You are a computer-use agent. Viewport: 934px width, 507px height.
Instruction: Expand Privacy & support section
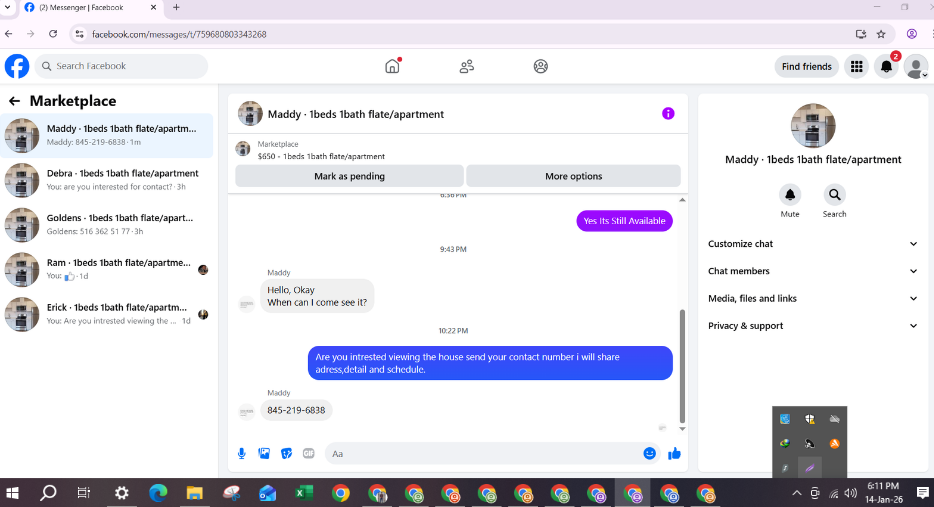click(x=812, y=326)
